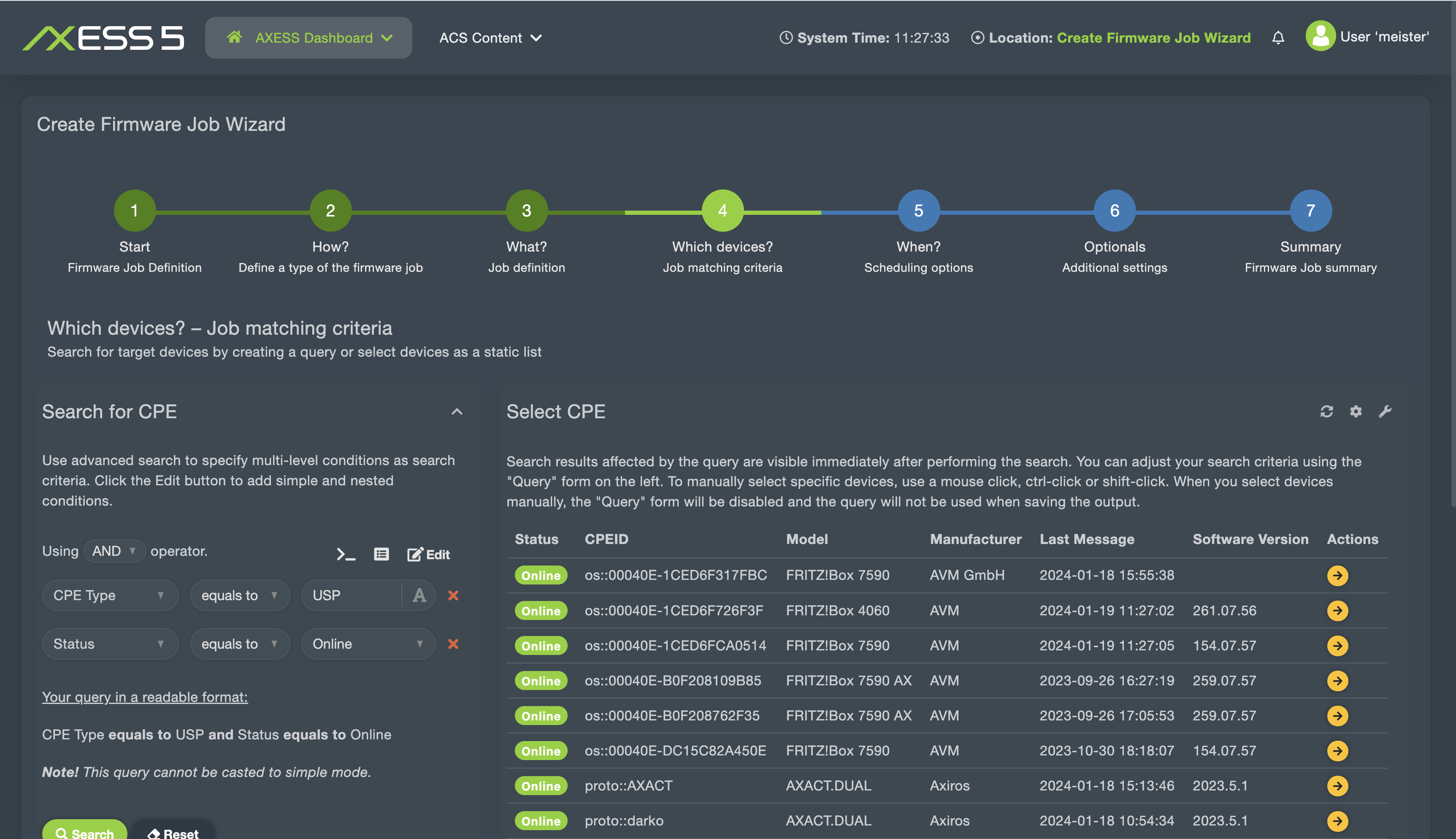Select the FRITZ!Box 4060 model cell
This screenshot has height=839, width=1456.
click(x=838, y=610)
